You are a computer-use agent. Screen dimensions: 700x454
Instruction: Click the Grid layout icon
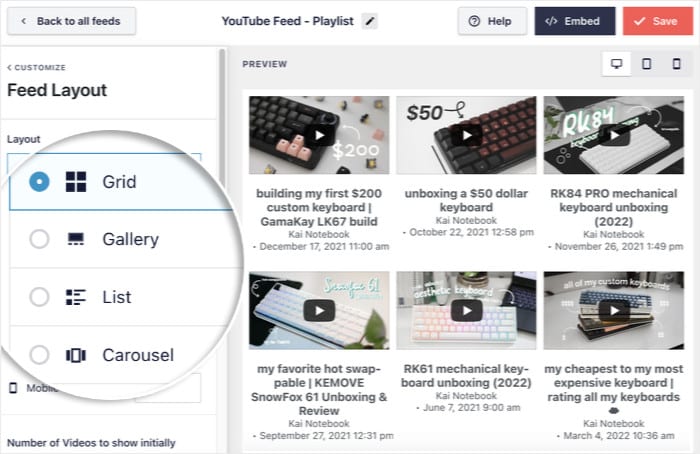[x=76, y=182]
